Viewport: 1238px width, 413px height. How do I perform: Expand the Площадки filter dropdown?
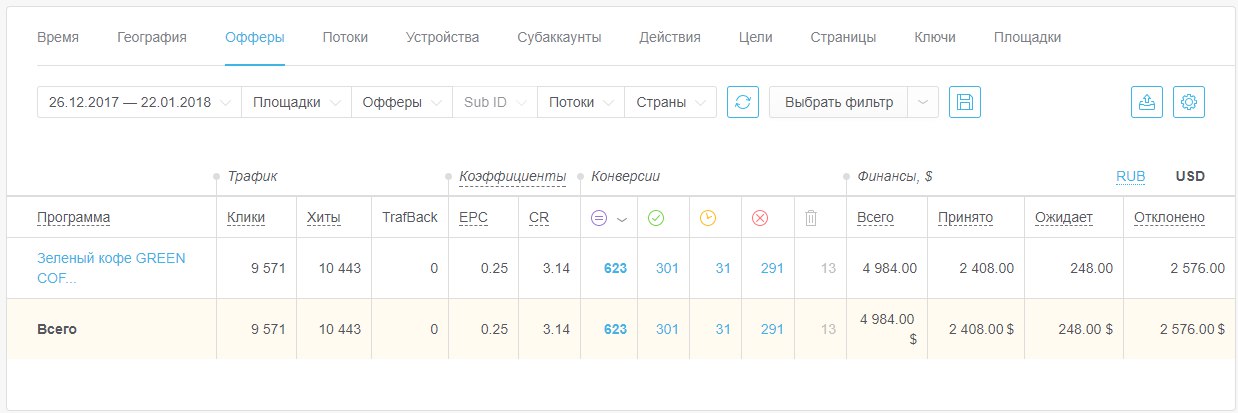[x=296, y=102]
